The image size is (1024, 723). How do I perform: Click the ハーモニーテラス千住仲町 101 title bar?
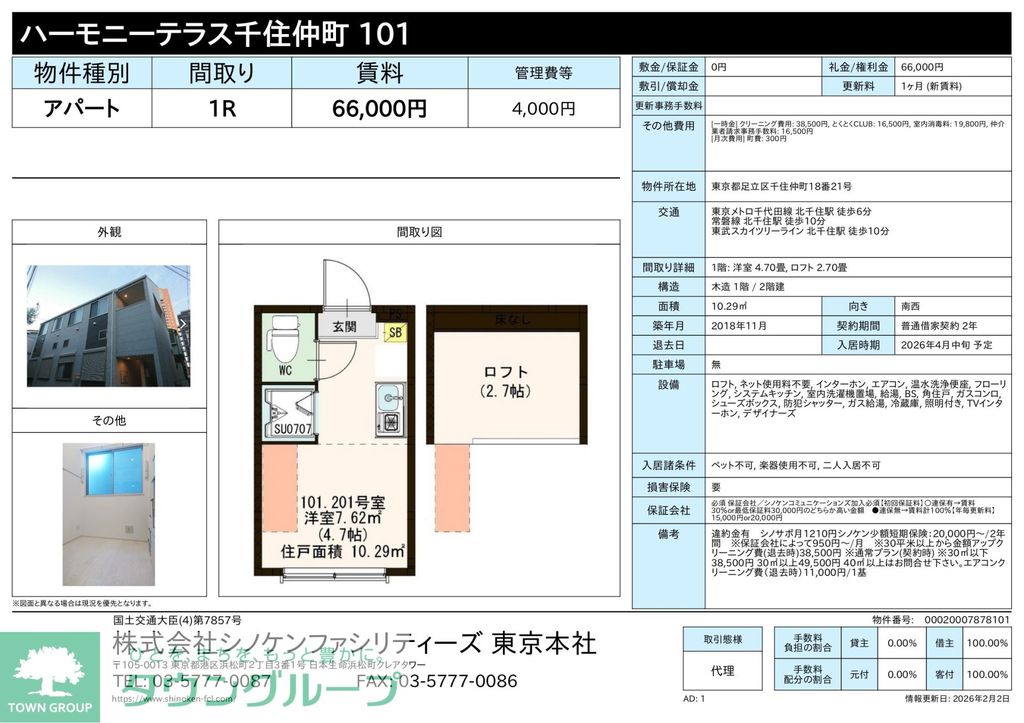pyautogui.click(x=210, y=33)
